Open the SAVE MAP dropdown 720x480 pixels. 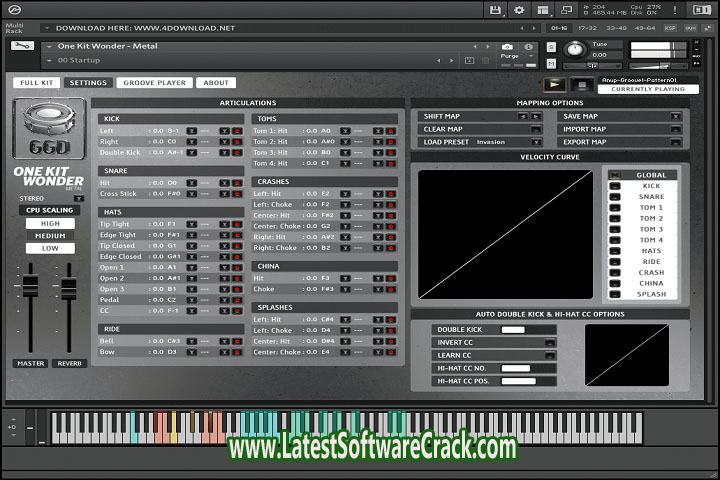click(675, 116)
